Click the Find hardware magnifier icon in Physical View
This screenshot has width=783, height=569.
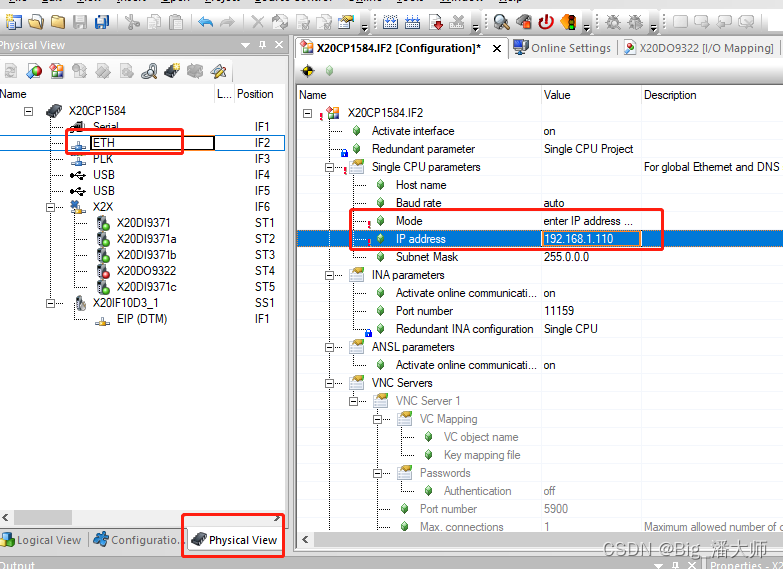[x=149, y=71]
